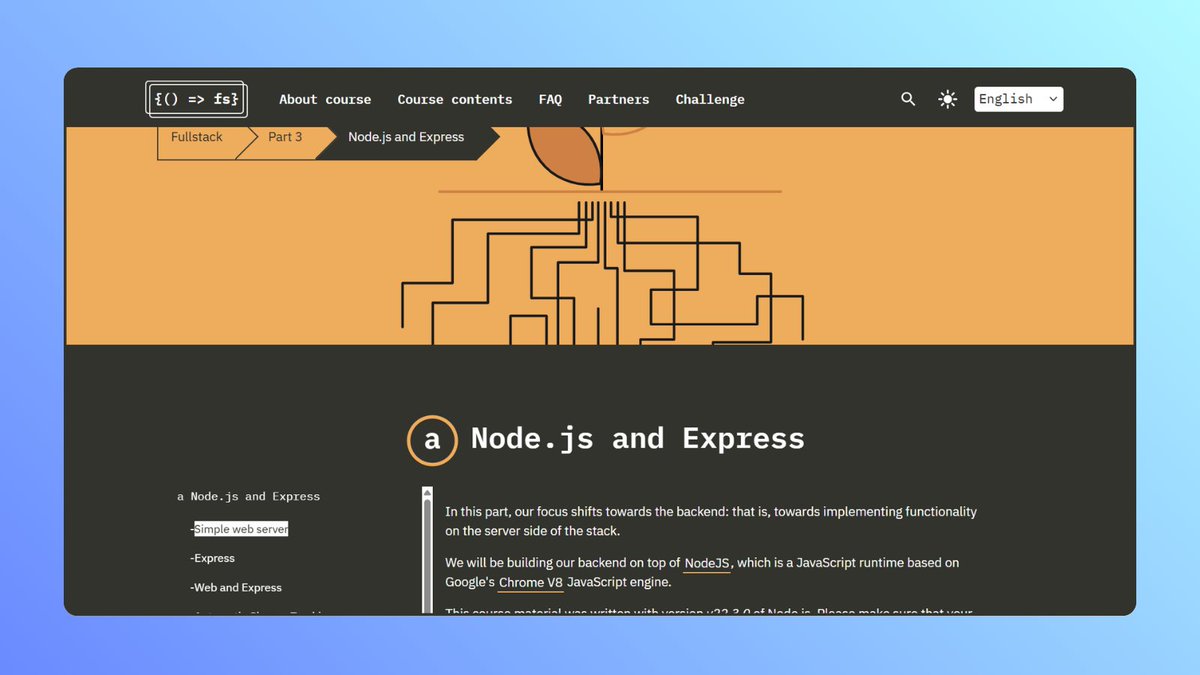The width and height of the screenshot is (1200, 675).
Task: Jump to Web and Express section
Action: pos(237,588)
